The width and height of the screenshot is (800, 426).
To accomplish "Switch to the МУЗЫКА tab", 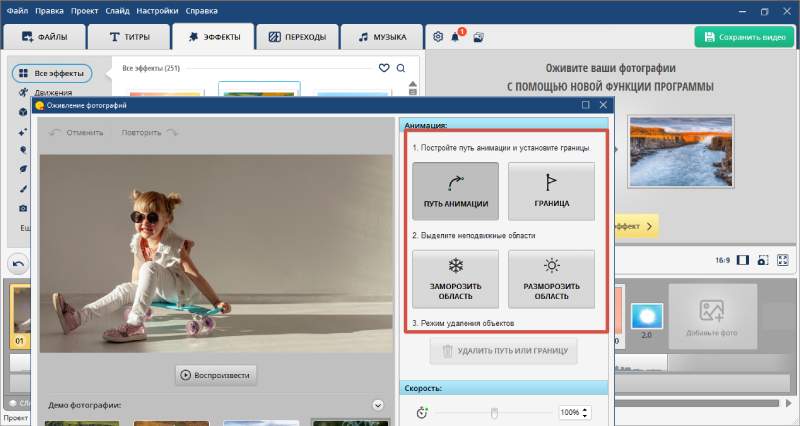I will click(382, 37).
